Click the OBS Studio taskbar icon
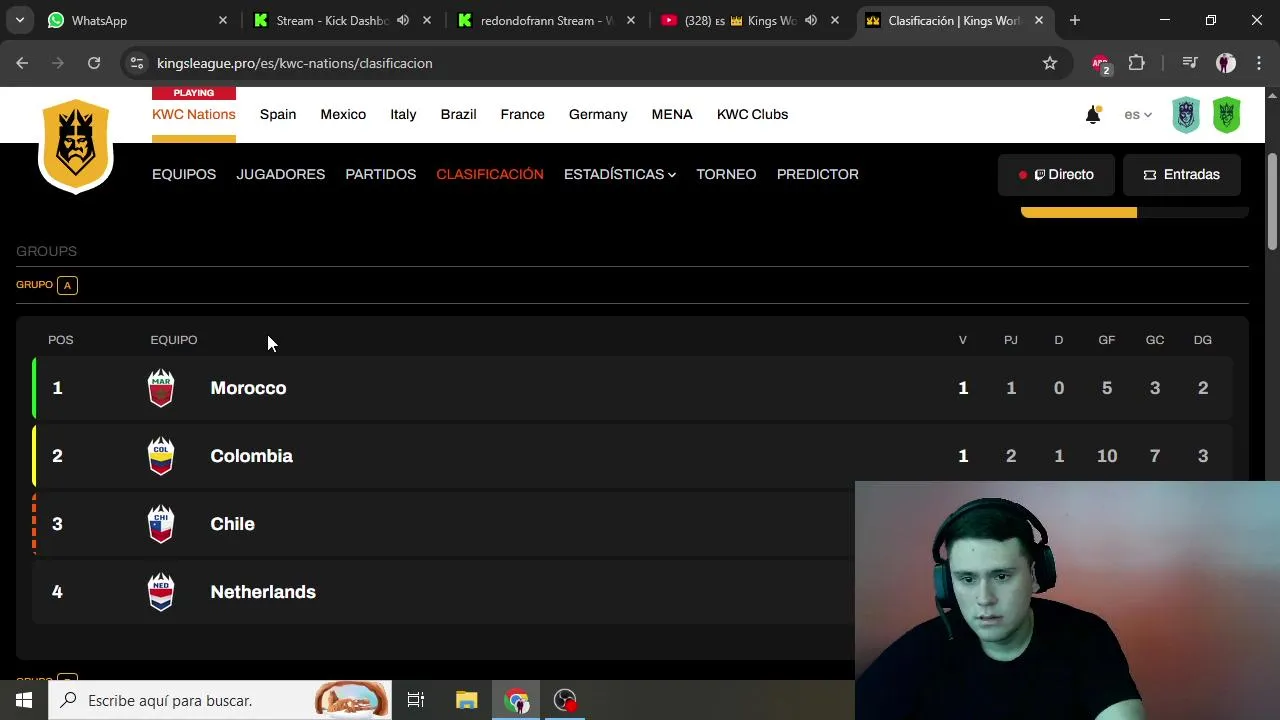This screenshot has width=1280, height=720. (x=566, y=700)
